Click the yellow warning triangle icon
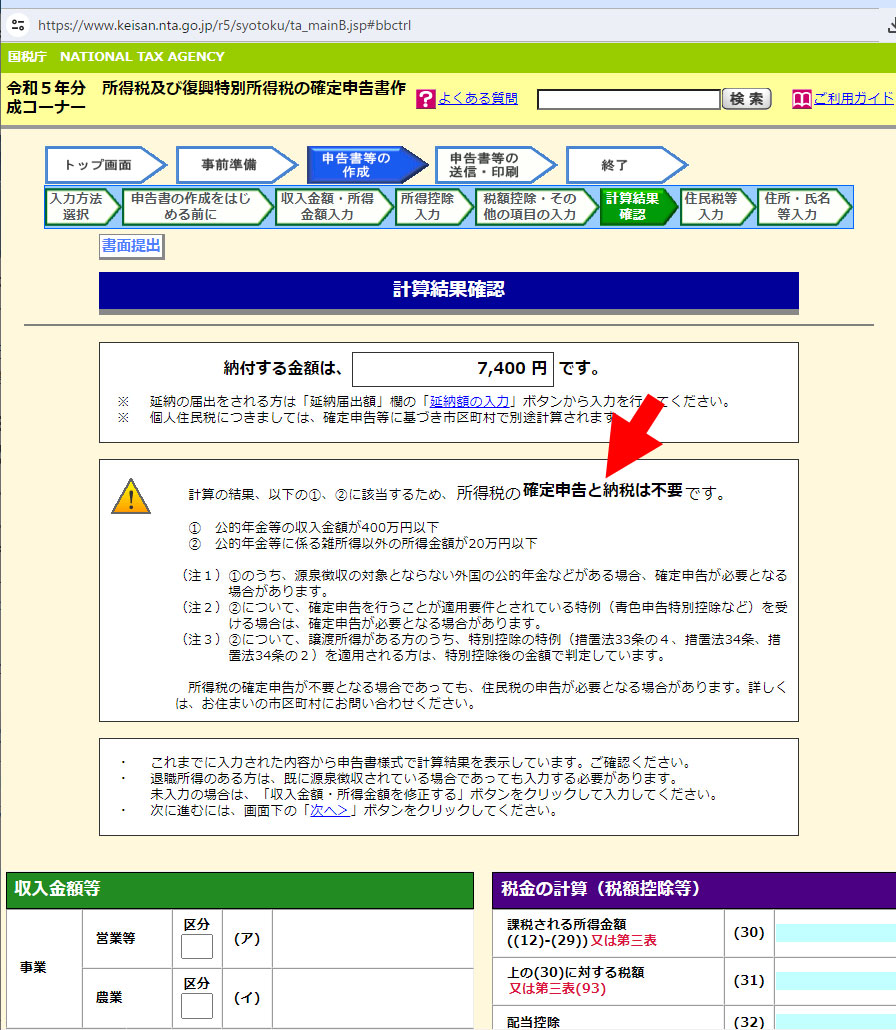Image resolution: width=896 pixels, height=1030 pixels. [x=131, y=497]
